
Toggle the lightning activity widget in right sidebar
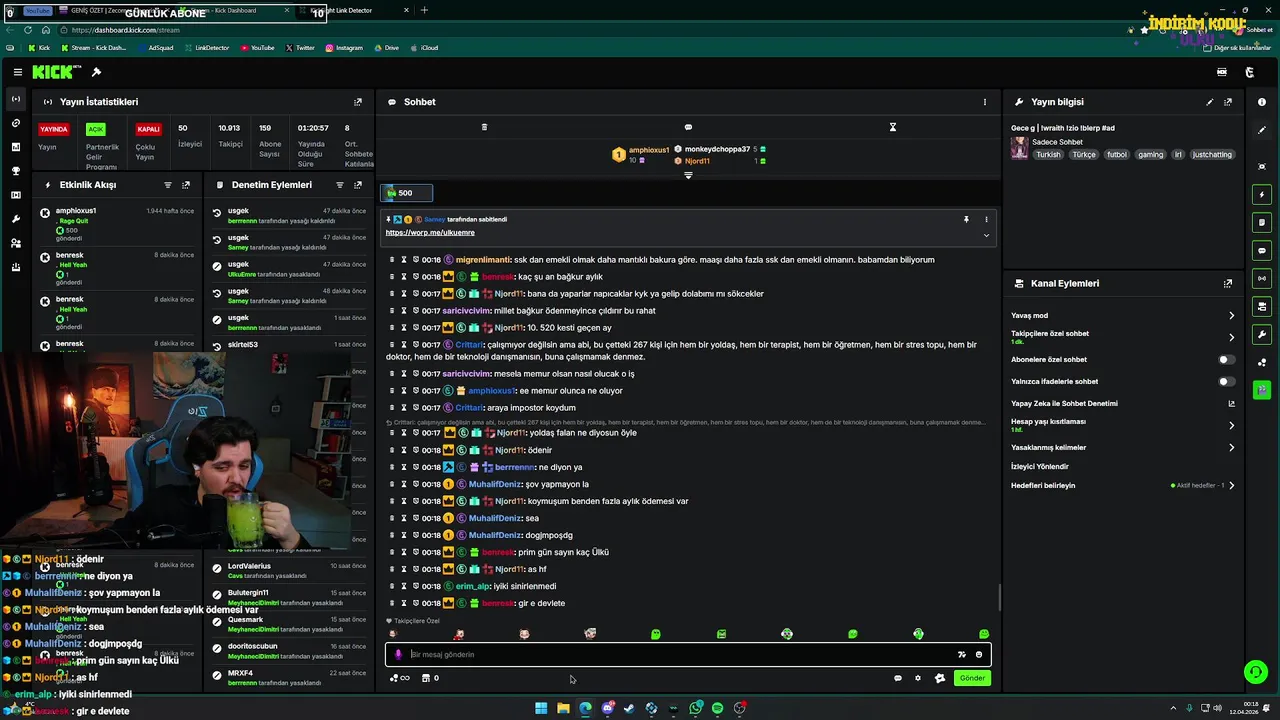[x=1262, y=194]
